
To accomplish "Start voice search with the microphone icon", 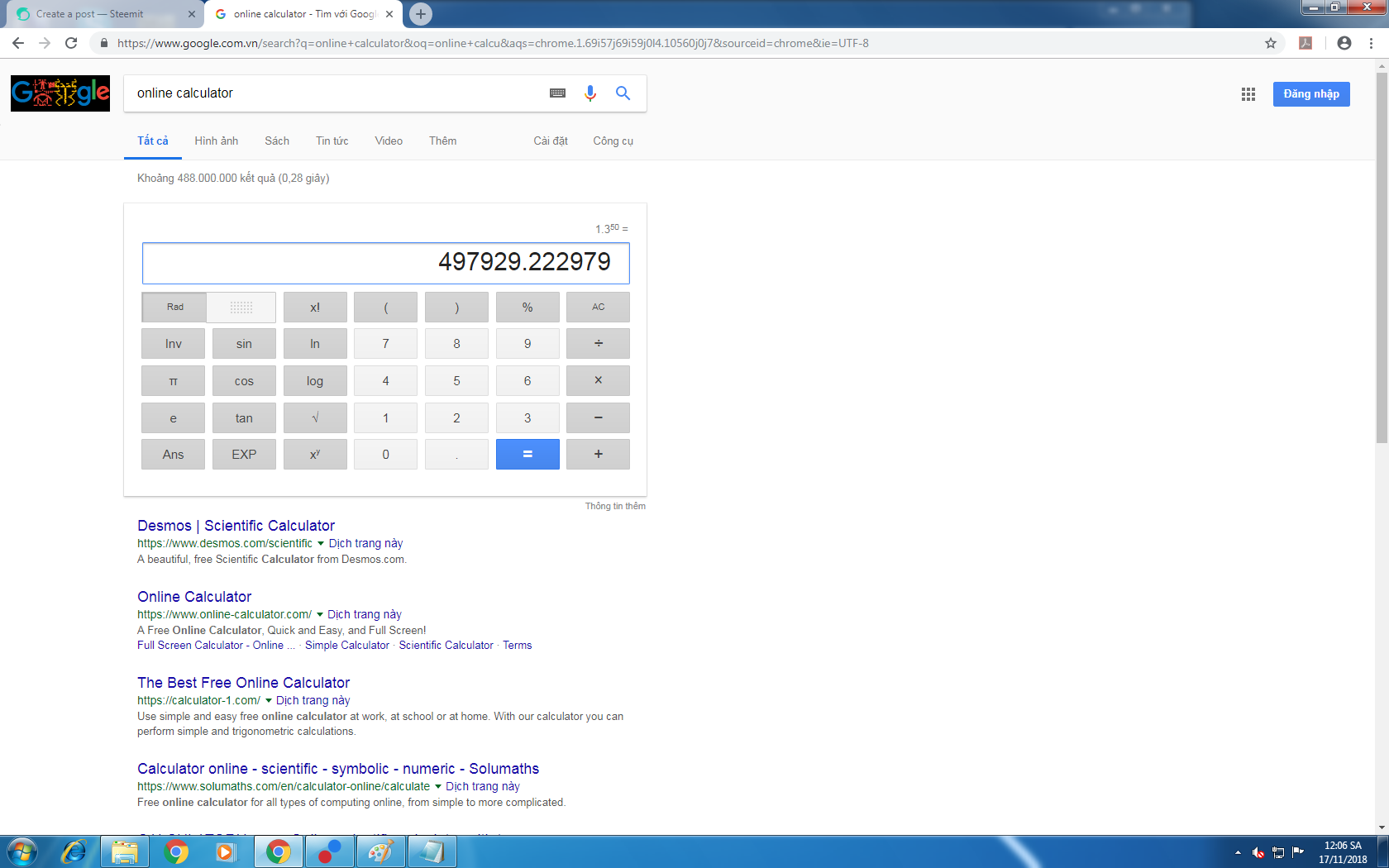I will 590,93.
